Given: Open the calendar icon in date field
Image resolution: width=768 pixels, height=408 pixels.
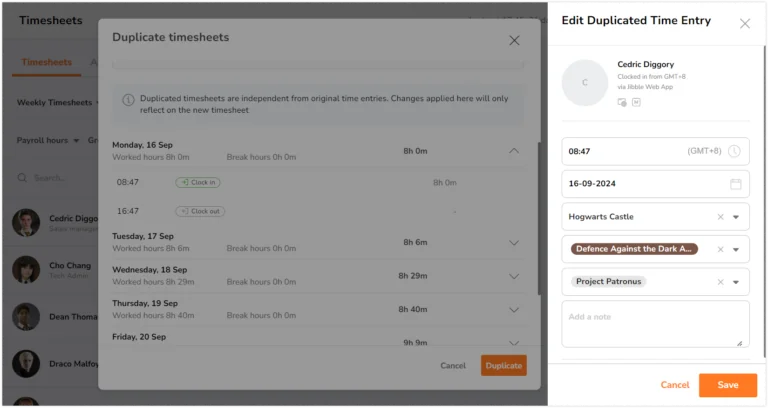Looking at the screenshot, I should 735,184.
